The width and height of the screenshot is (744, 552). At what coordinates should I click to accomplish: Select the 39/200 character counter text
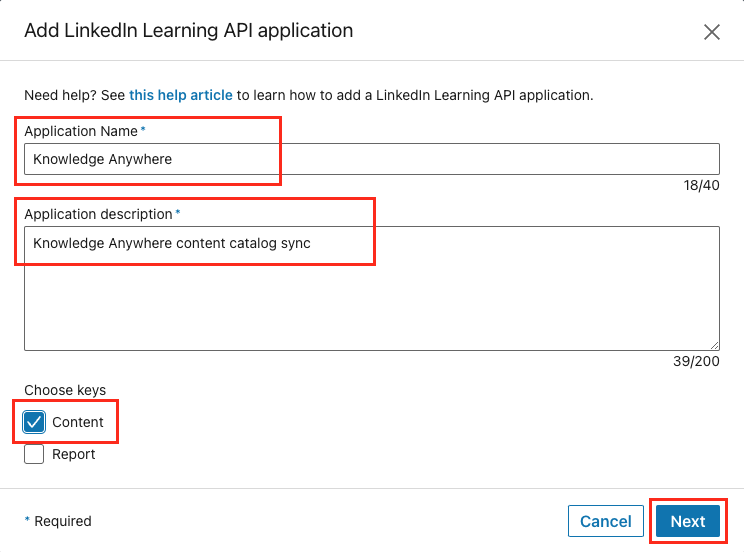[x=696, y=362]
